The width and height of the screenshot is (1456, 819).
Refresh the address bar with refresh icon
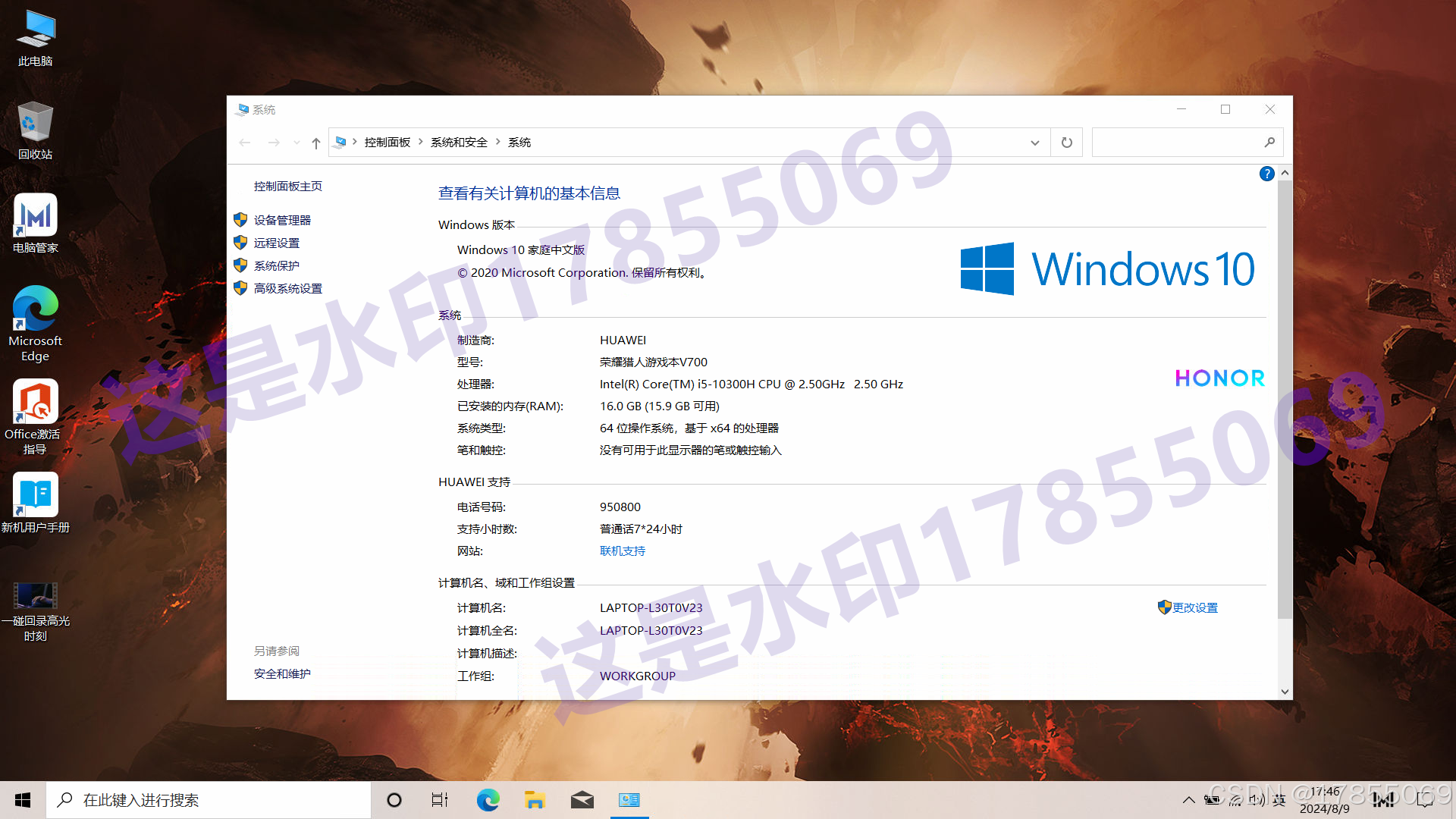(1067, 143)
